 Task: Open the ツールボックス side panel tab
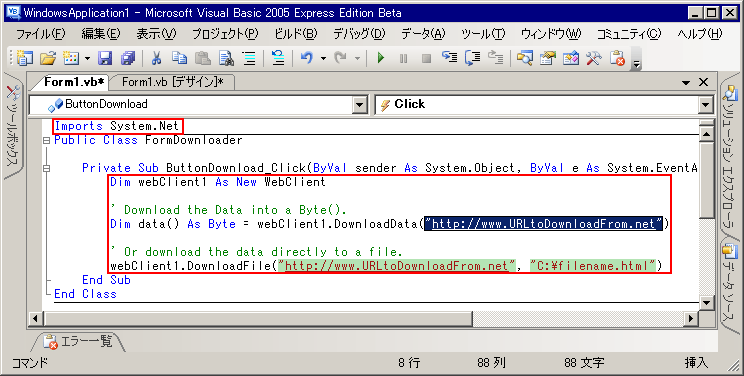pyautogui.click(x=13, y=126)
